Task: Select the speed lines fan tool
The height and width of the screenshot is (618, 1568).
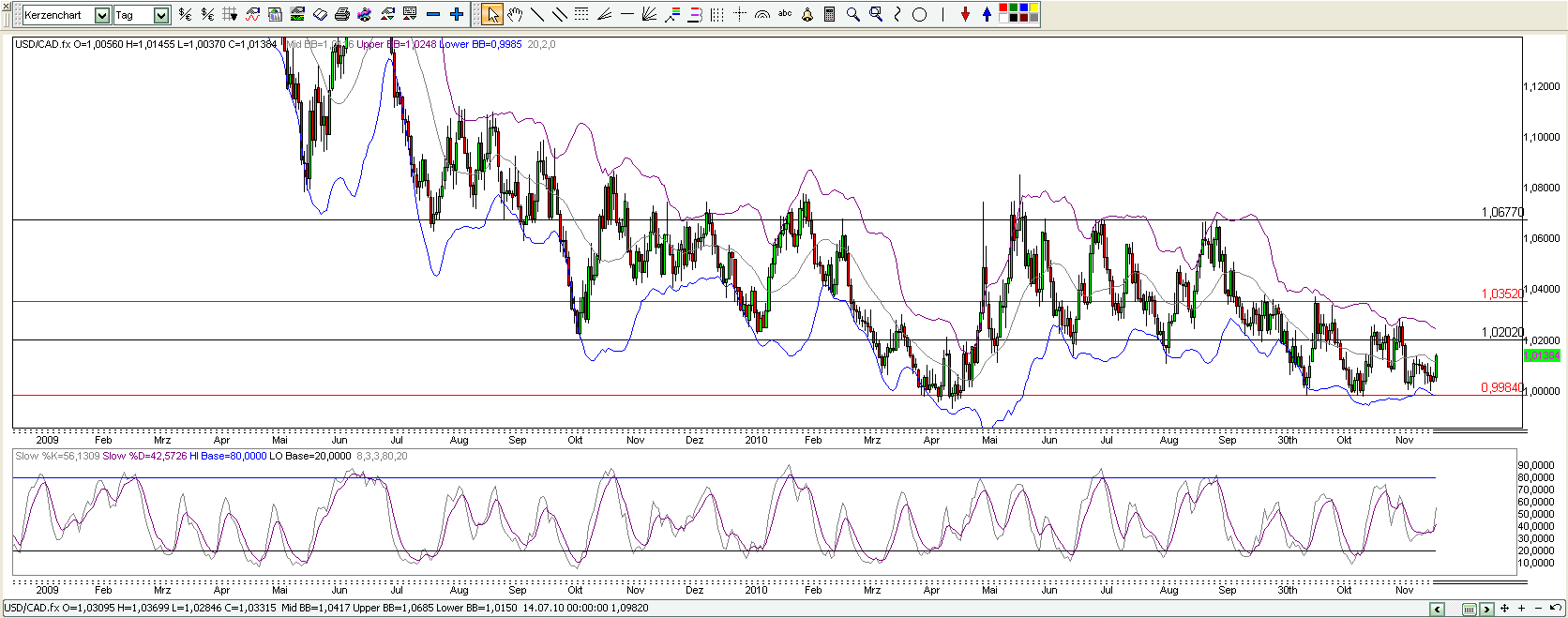Action: [x=604, y=14]
